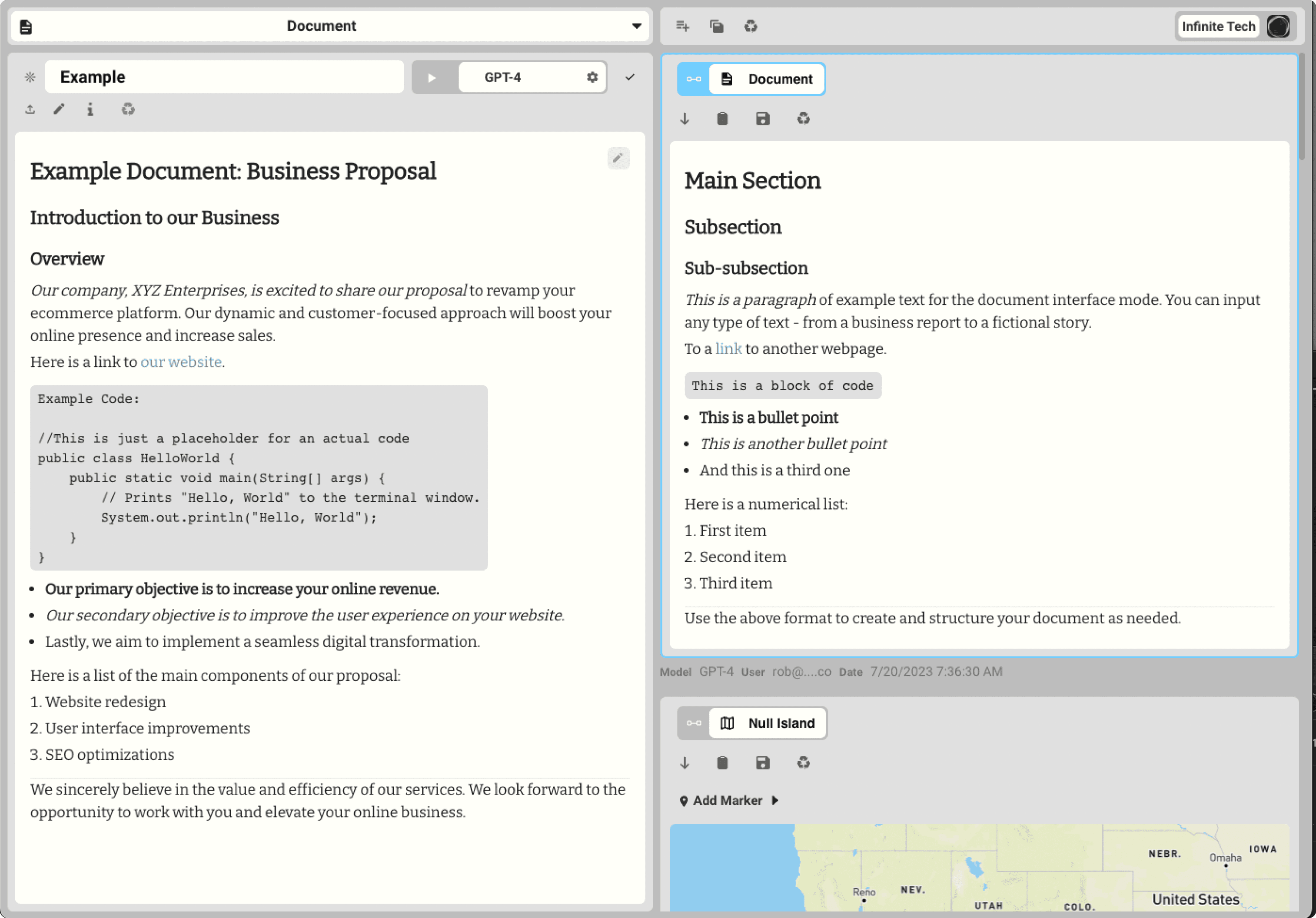The height and width of the screenshot is (918, 1316).
Task: Click the 'Main Section' heading
Action: coord(752,181)
